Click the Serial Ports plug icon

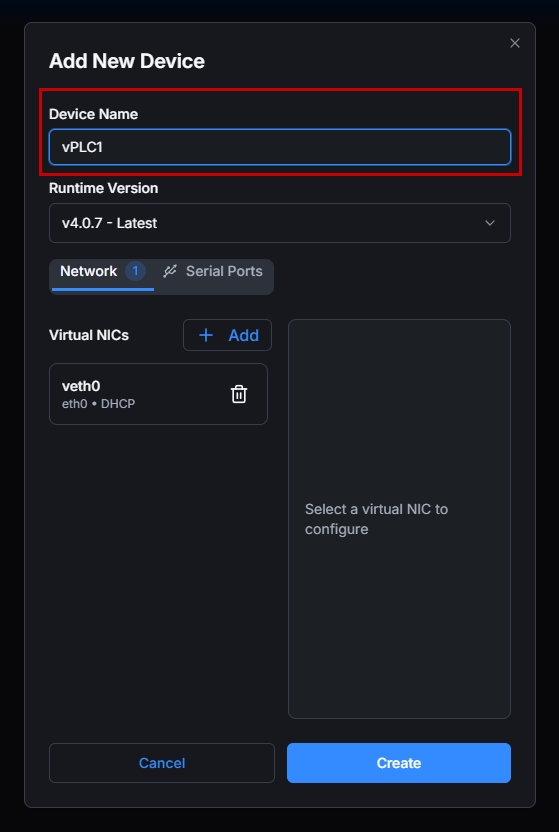tap(170, 271)
